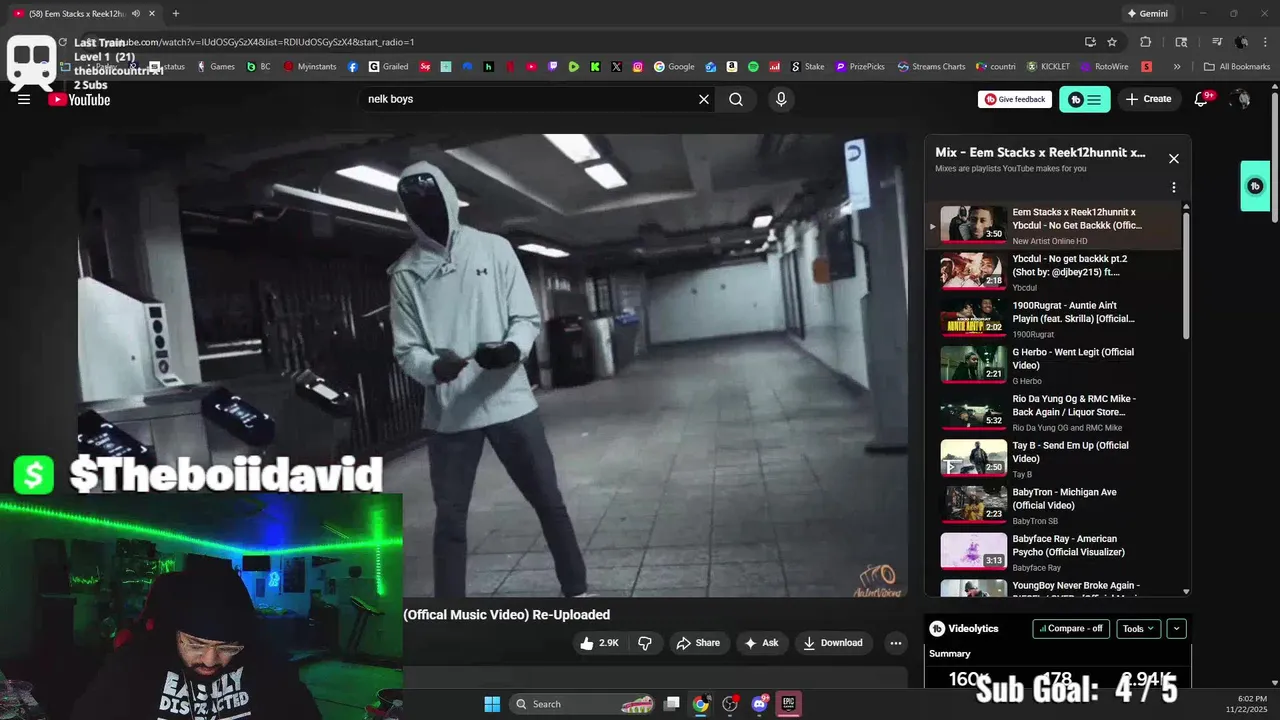Screen dimensions: 1280x720
Task: Click in the nelk boys search field
Action: click(x=528, y=99)
